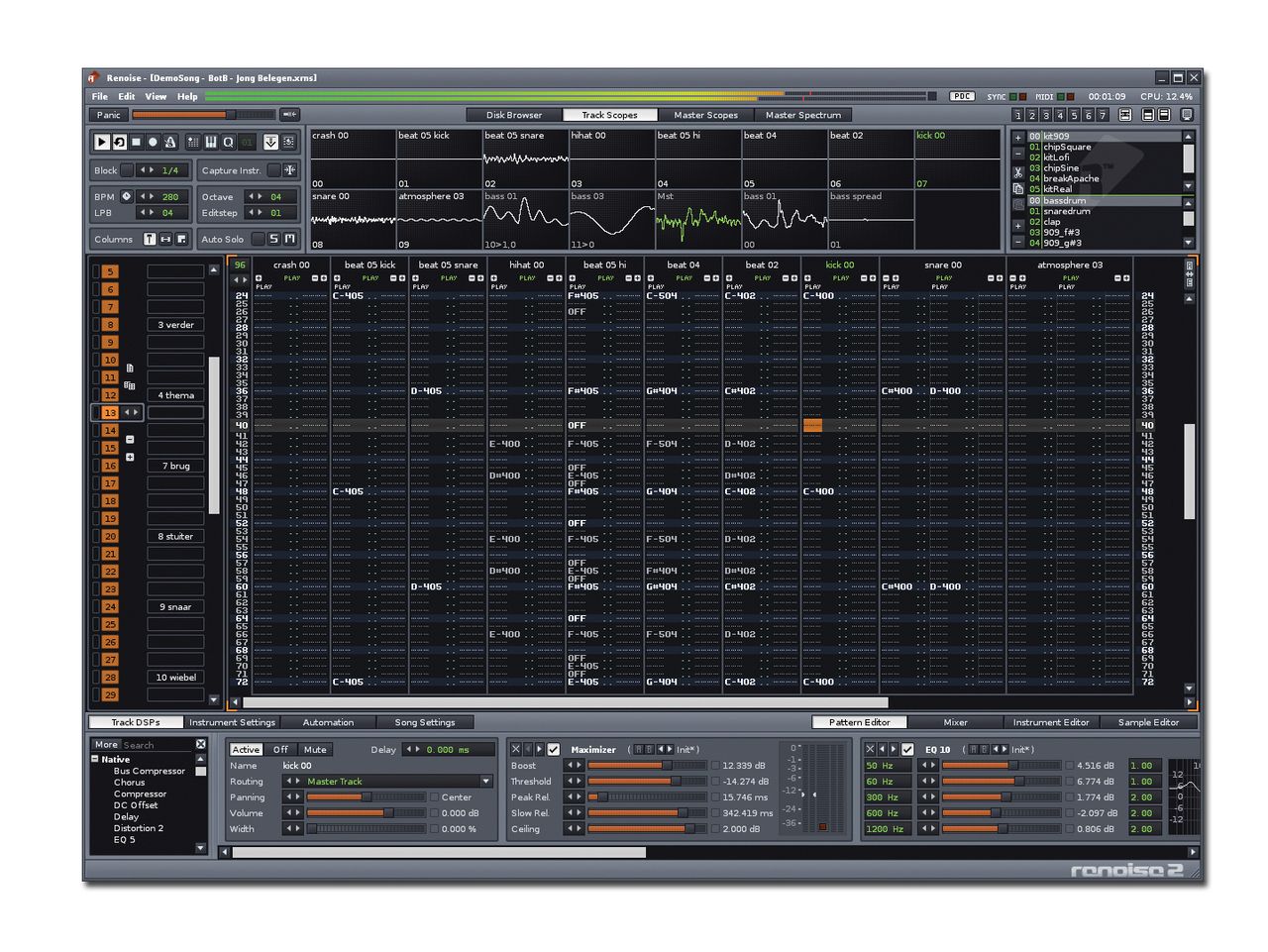The height and width of the screenshot is (952, 1268).
Task: Enable Record/edit mode button
Action: (153, 143)
